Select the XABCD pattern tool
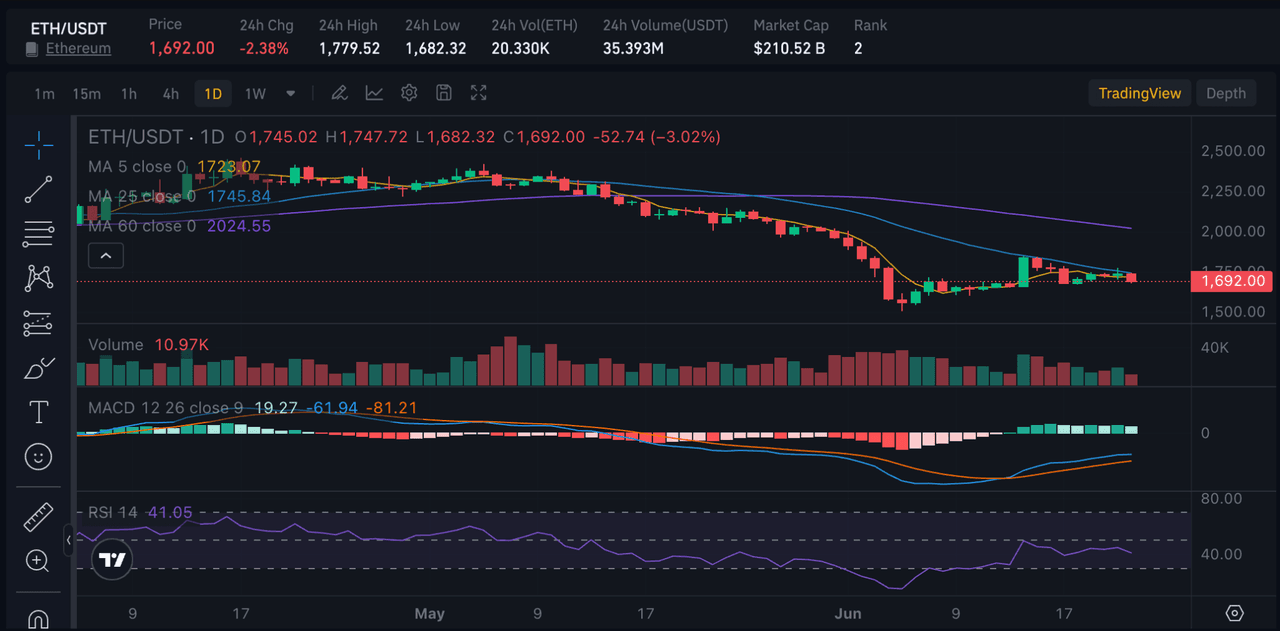The width and height of the screenshot is (1280, 631). pyautogui.click(x=38, y=278)
